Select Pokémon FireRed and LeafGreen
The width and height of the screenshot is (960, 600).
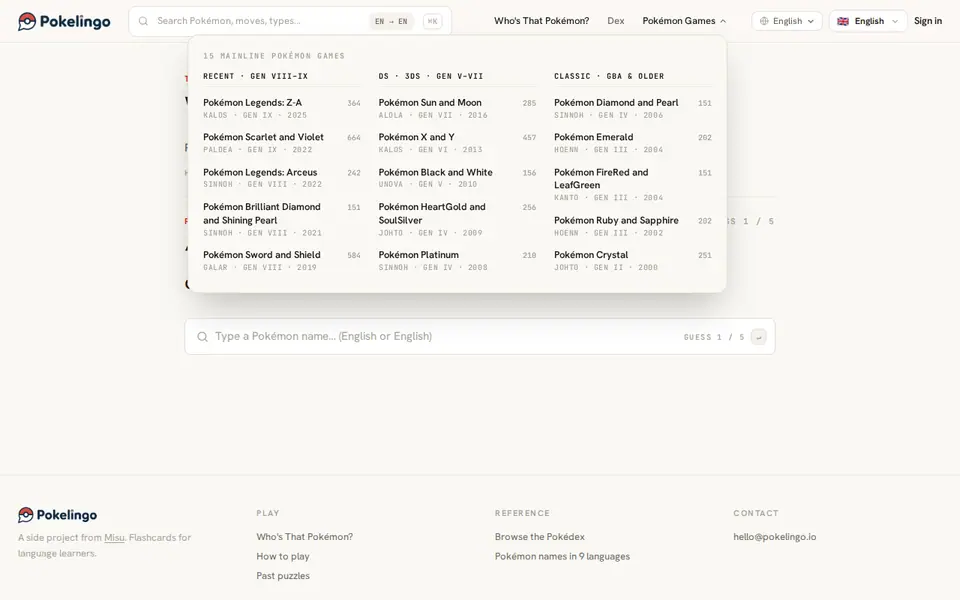pyautogui.click(x=632, y=184)
